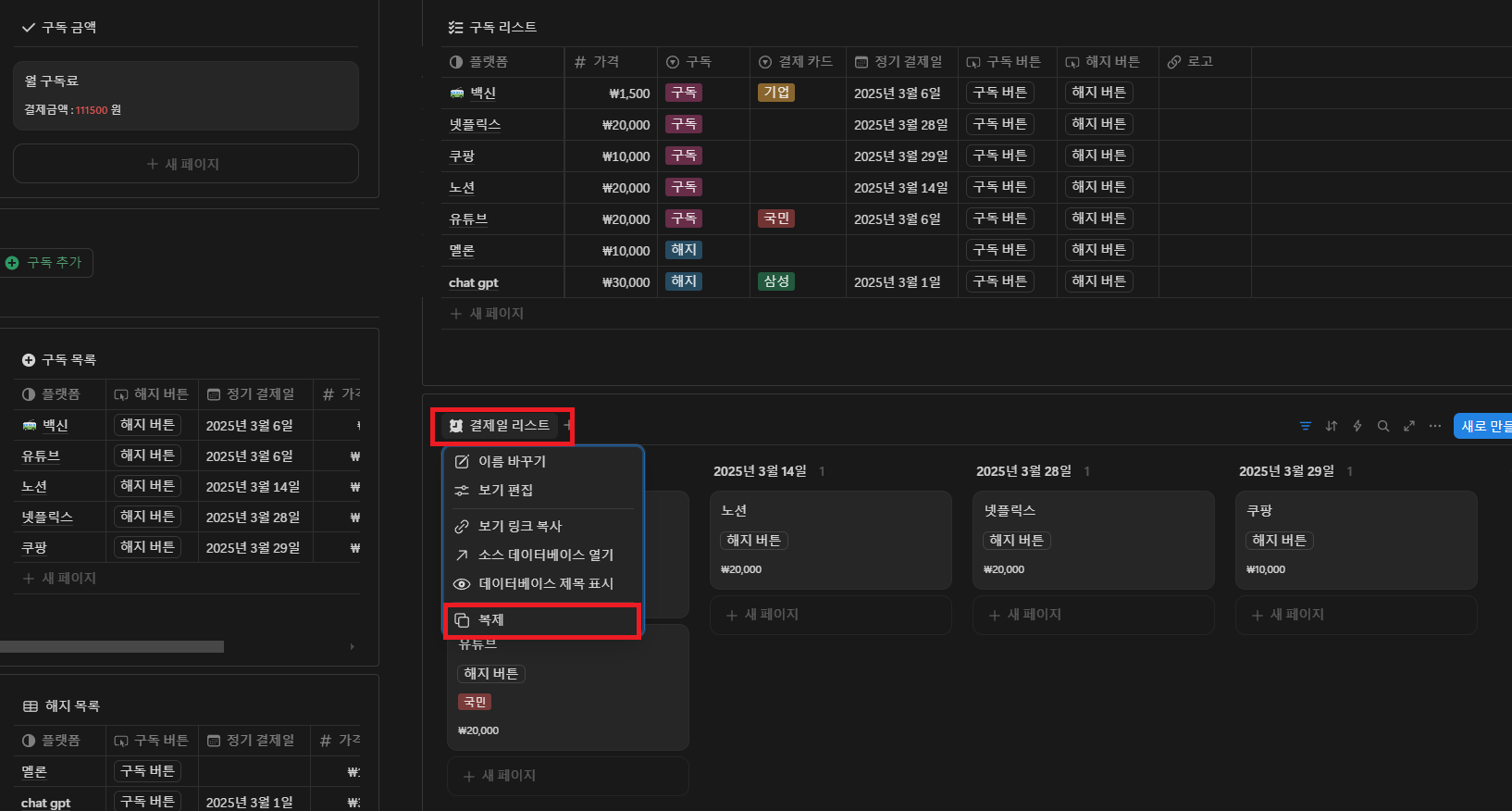This screenshot has height=811, width=1512.
Task: Click the search magnifier icon
Action: click(1382, 426)
